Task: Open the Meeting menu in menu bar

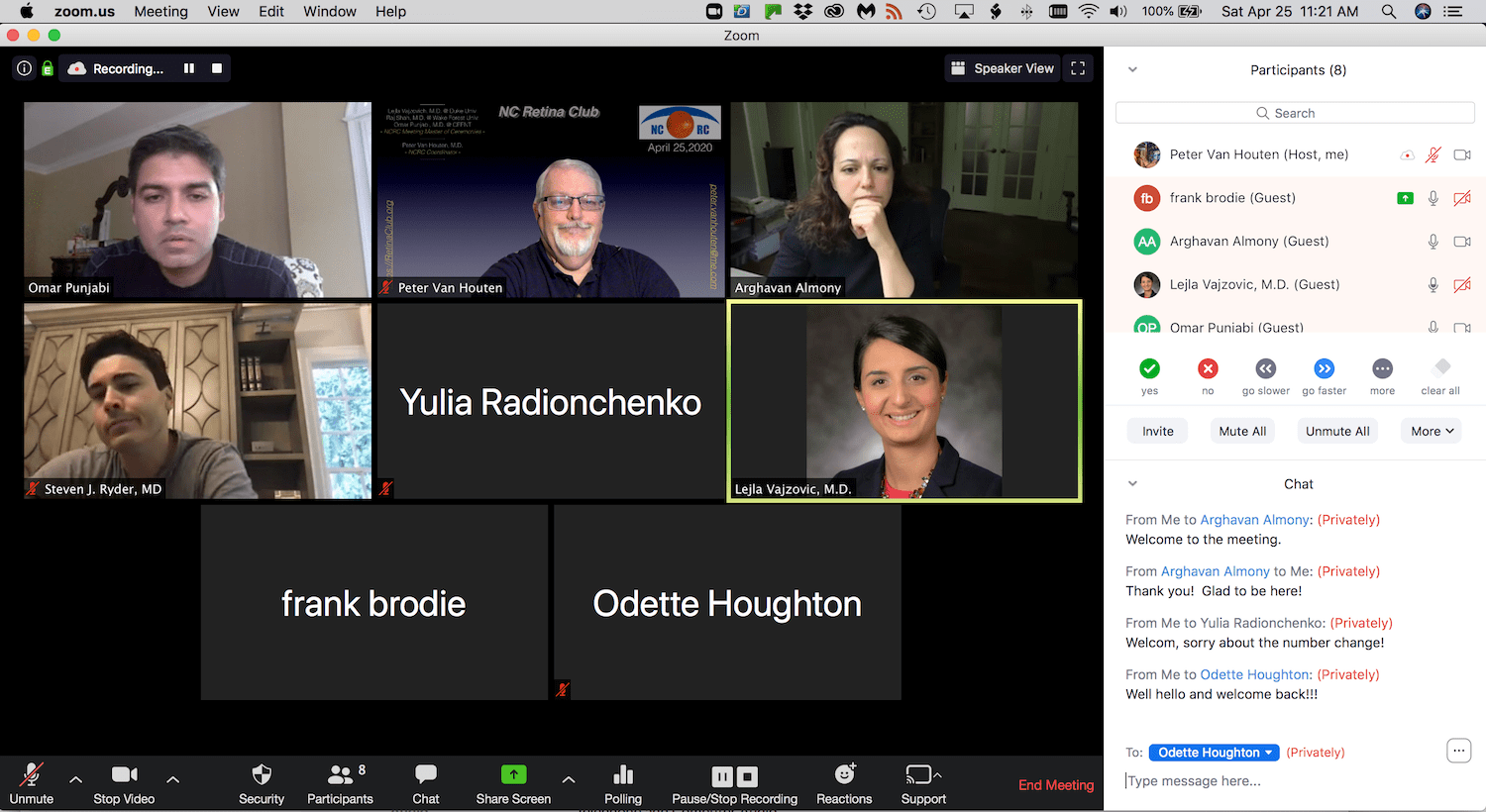Action: pos(160,11)
